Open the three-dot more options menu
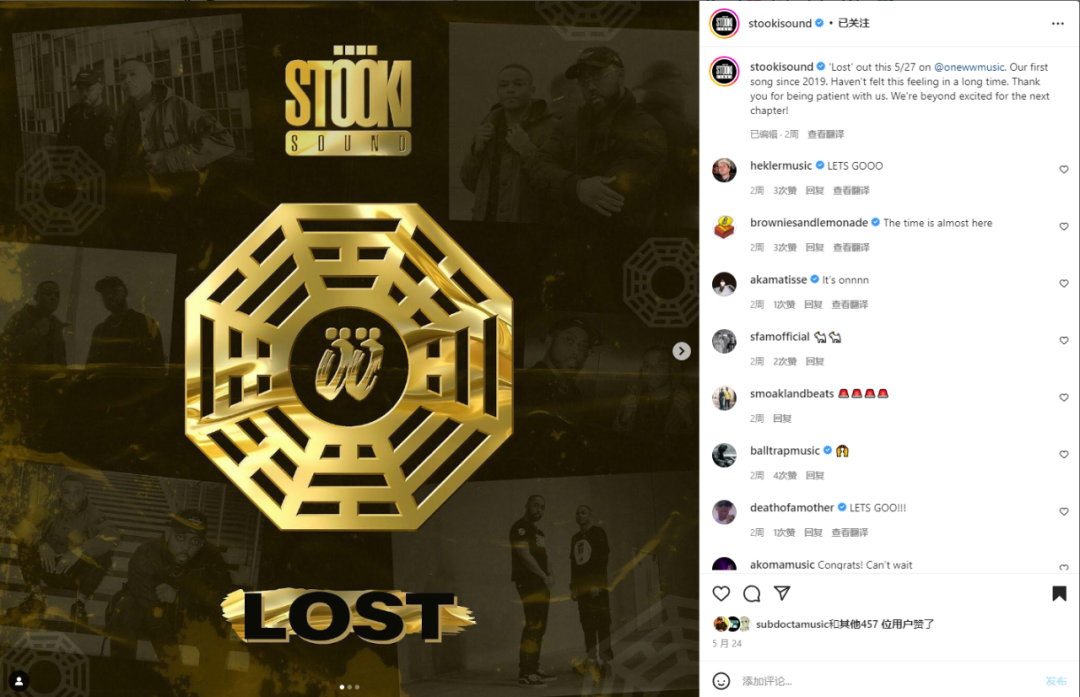 point(1058,23)
